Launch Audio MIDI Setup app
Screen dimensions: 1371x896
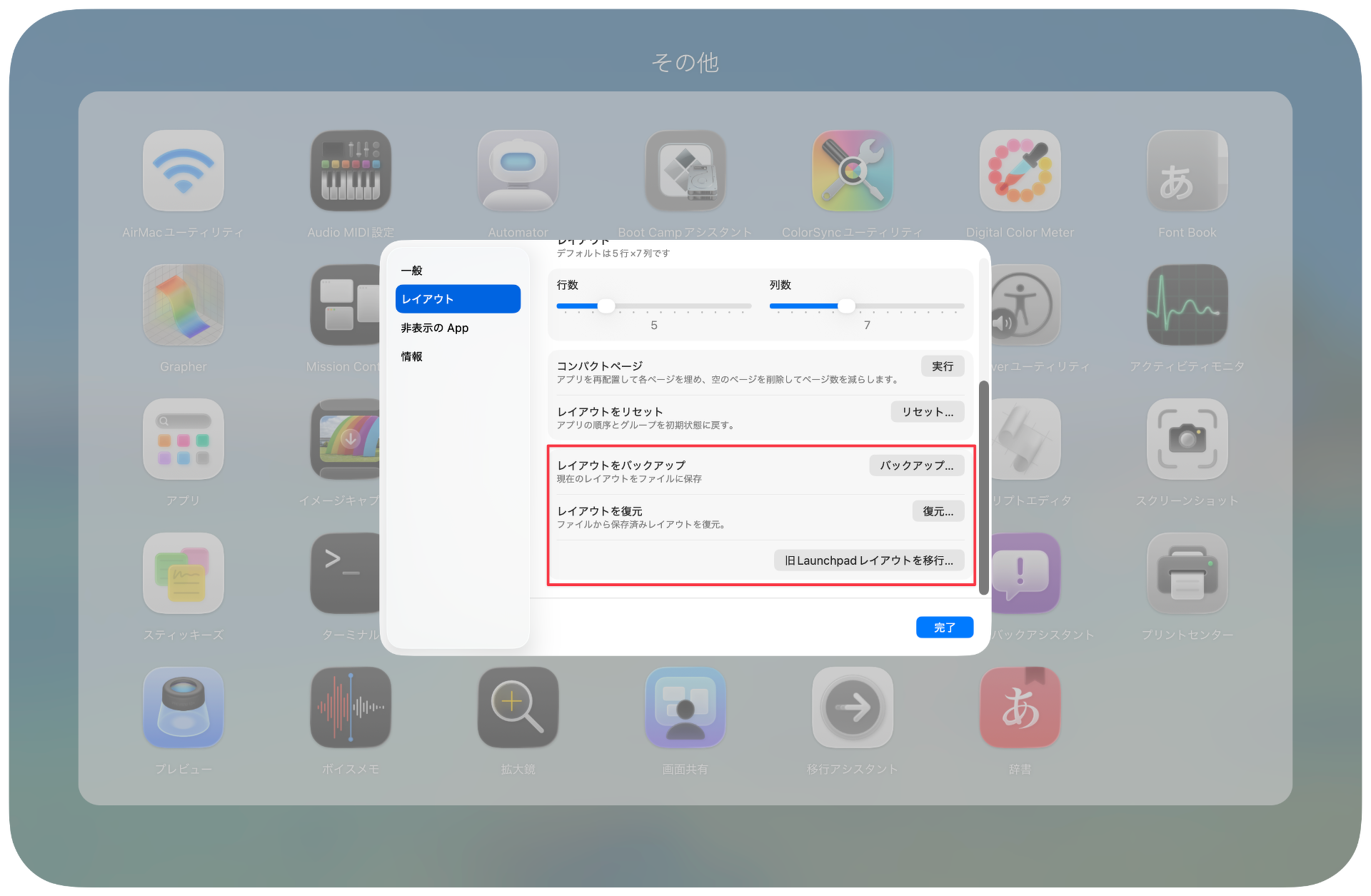[351, 171]
